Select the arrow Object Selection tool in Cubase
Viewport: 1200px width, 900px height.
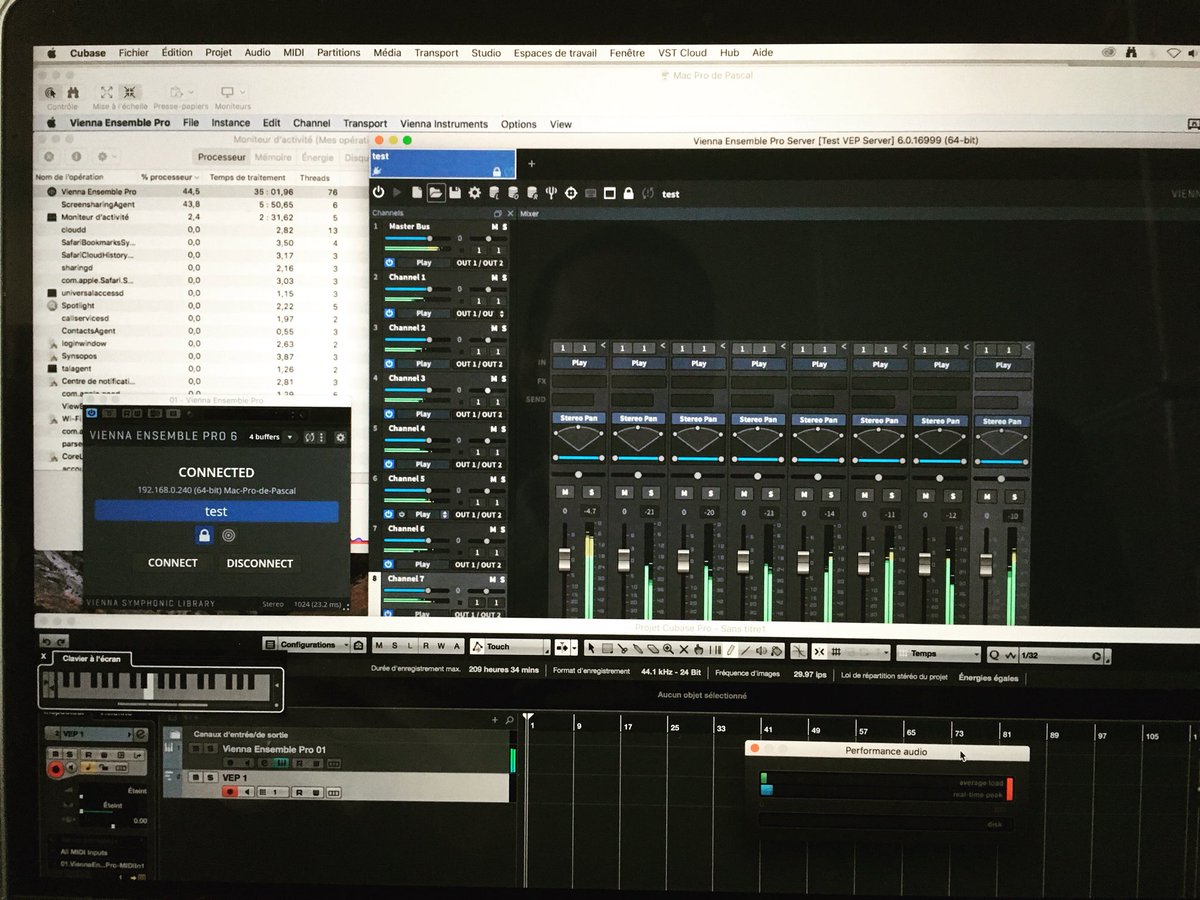(x=591, y=647)
